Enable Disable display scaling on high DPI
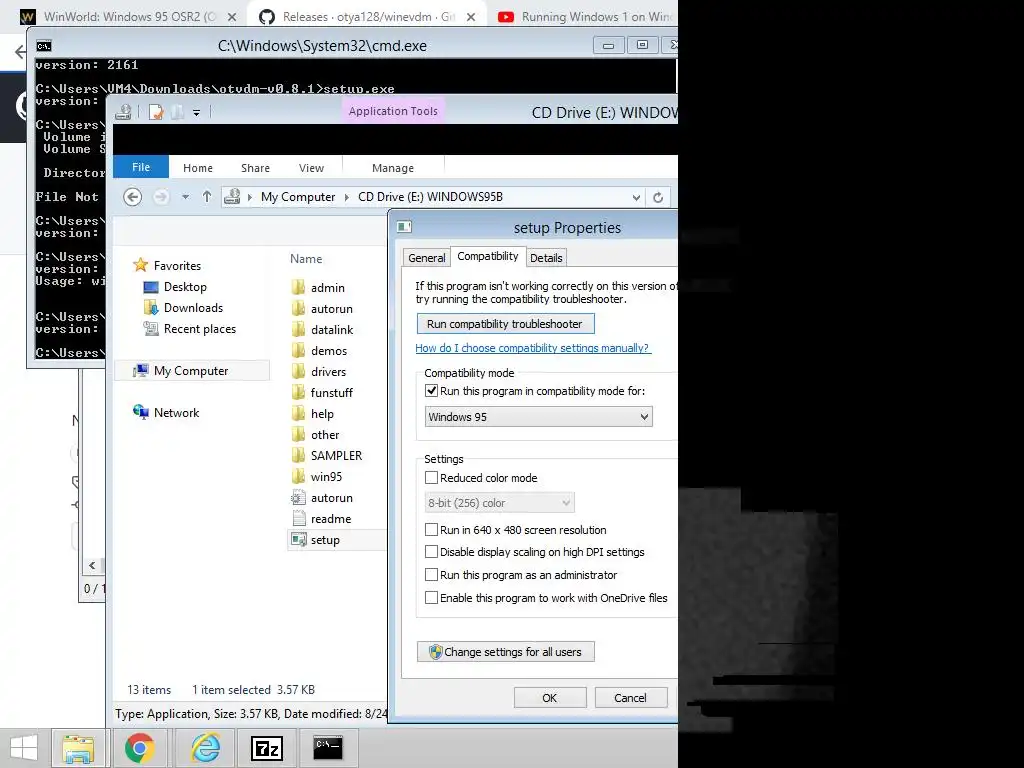Viewport: 1024px width, 768px height. pos(431,552)
